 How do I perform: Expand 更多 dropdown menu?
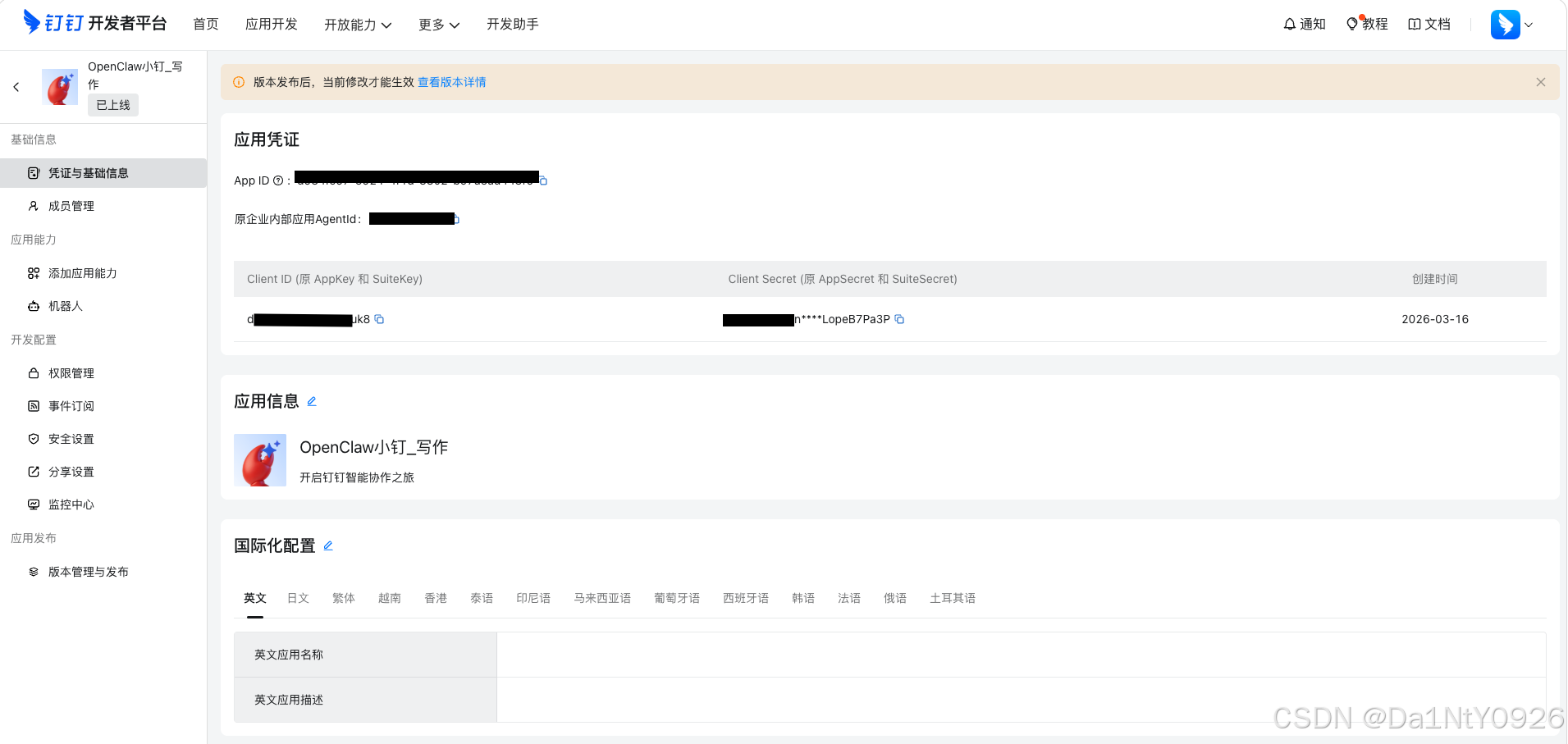coord(439,25)
